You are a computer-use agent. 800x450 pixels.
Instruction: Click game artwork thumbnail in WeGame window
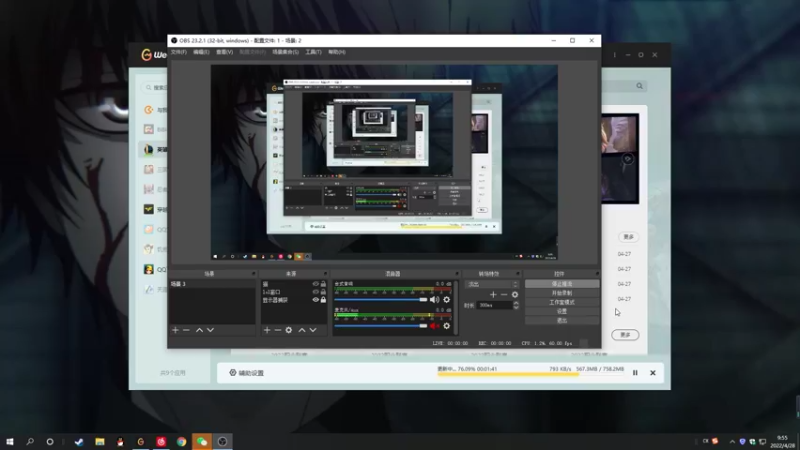[619, 159]
